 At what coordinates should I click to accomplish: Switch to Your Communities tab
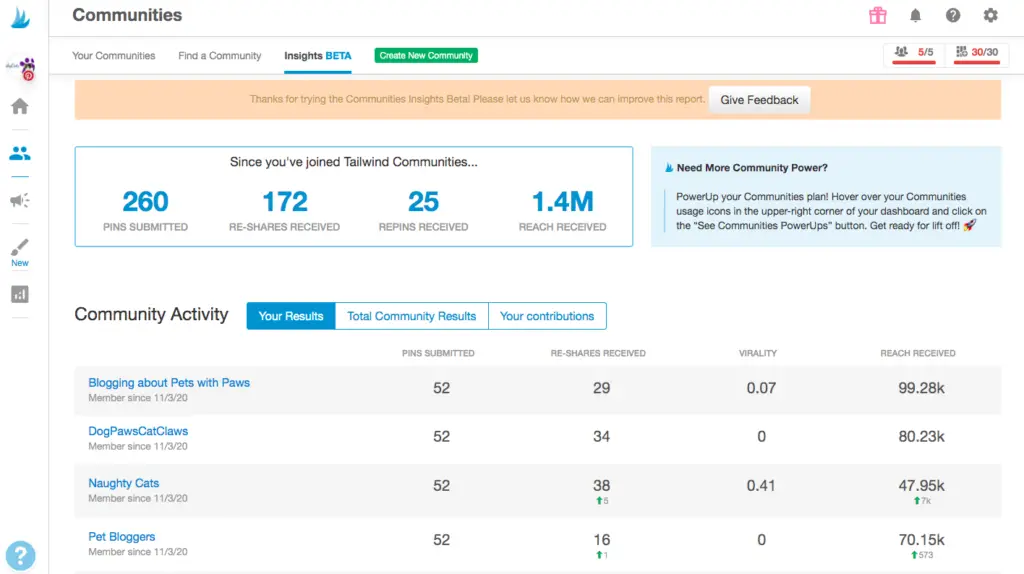coord(114,56)
